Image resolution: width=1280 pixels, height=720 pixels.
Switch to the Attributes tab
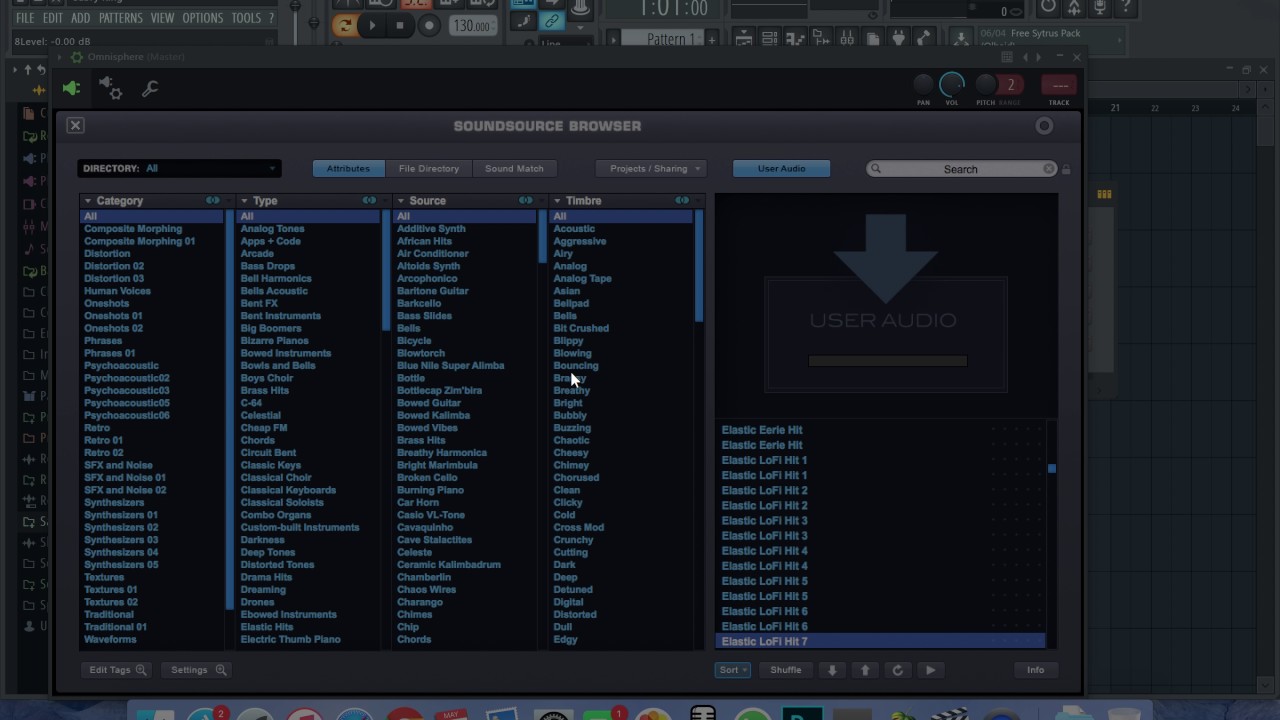point(348,168)
